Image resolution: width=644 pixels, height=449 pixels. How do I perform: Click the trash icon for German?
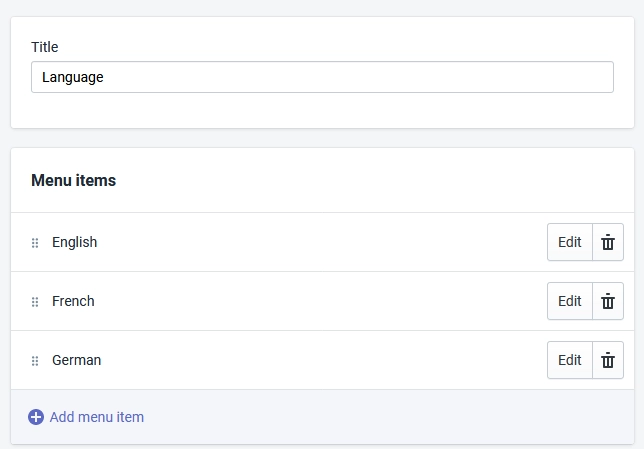coord(607,360)
